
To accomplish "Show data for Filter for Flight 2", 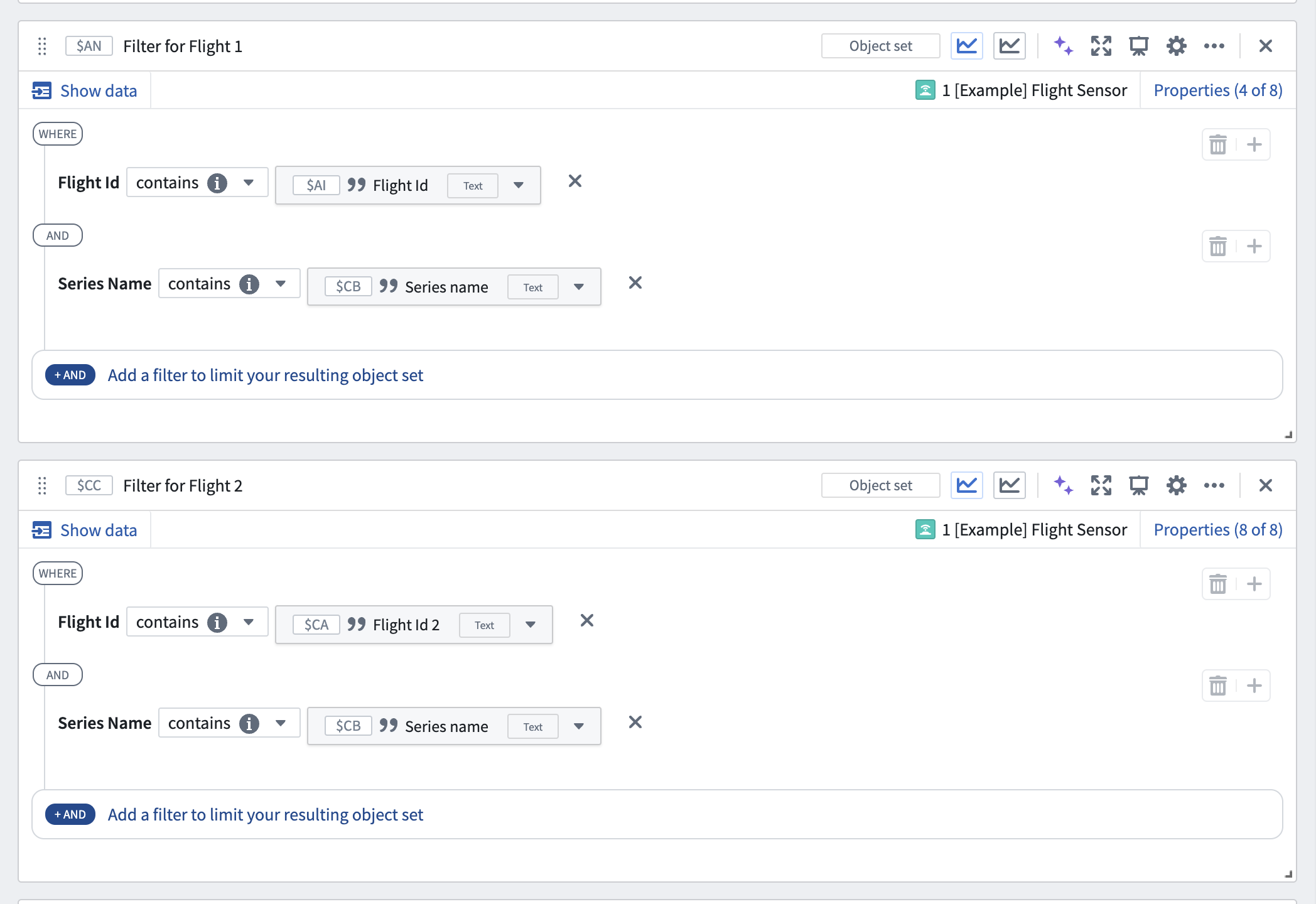I will (85, 530).
